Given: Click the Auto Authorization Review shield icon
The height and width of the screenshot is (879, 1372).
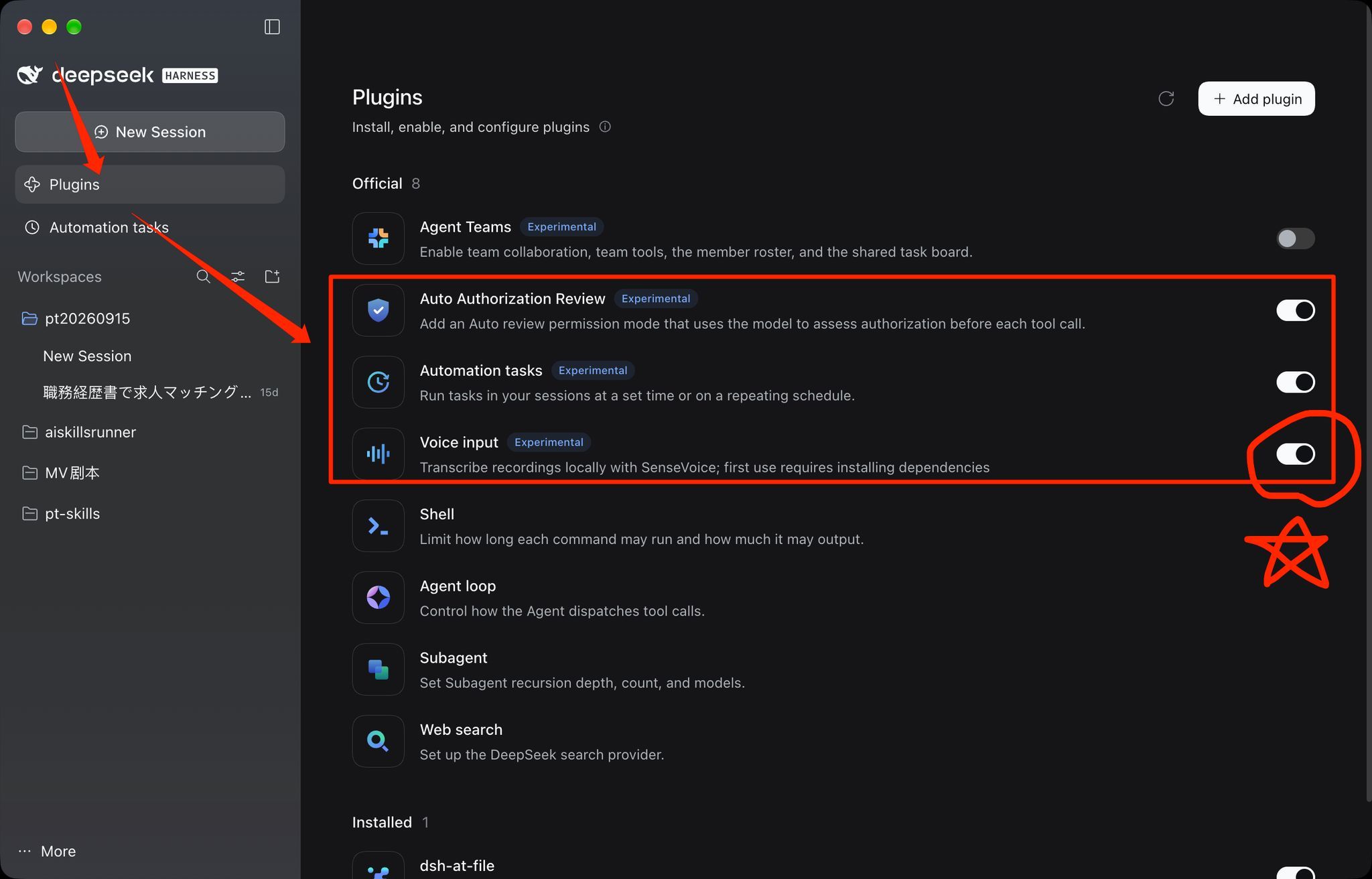Looking at the screenshot, I should (379, 310).
